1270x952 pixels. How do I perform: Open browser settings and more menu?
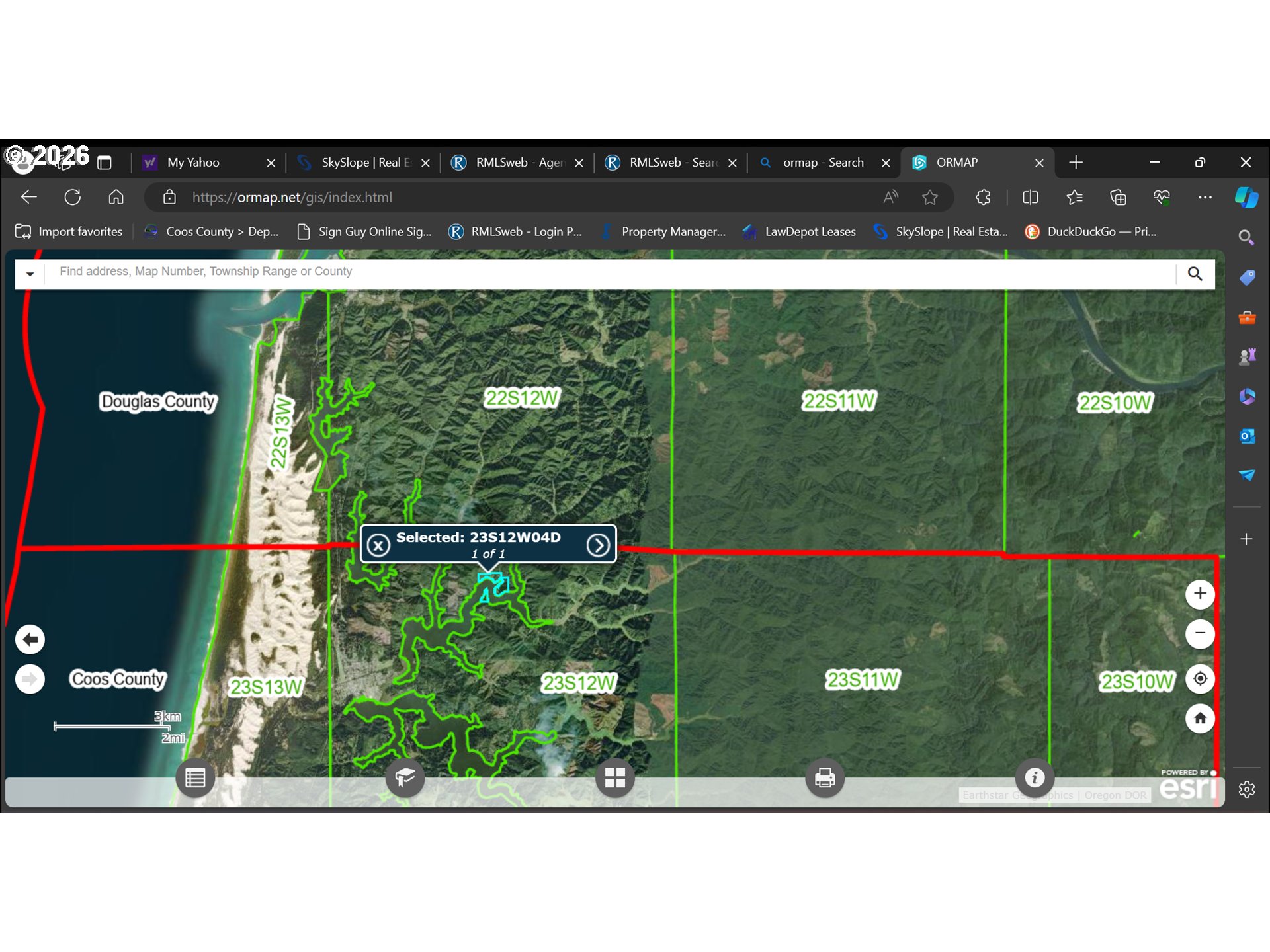tap(1205, 197)
